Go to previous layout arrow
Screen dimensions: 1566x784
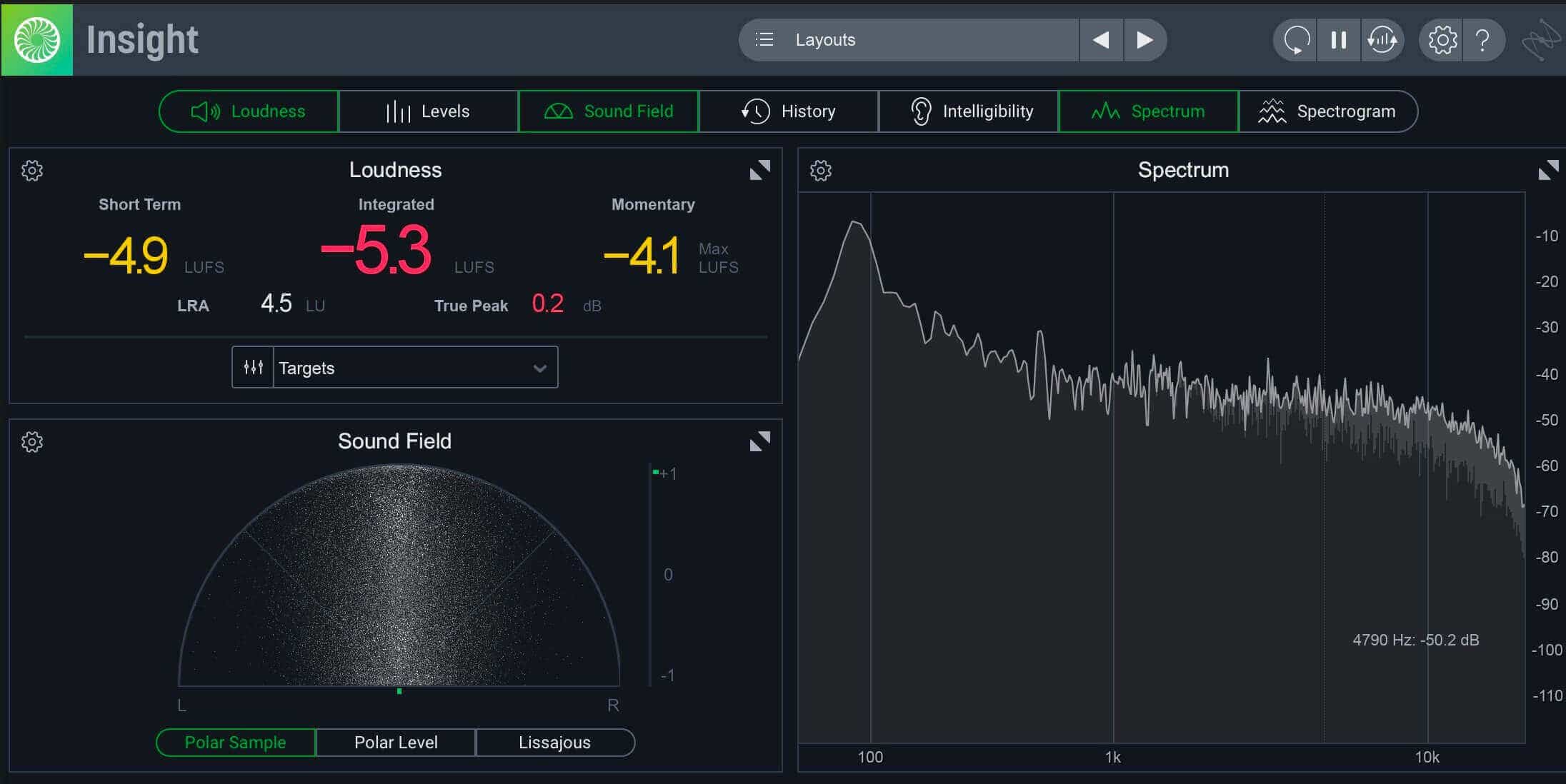pos(1101,40)
